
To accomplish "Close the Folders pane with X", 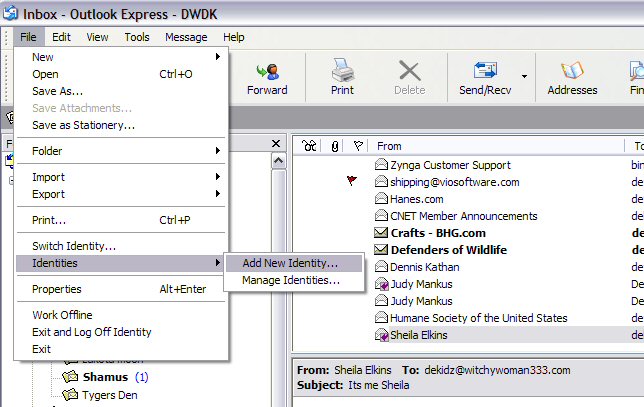I will click(x=276, y=144).
